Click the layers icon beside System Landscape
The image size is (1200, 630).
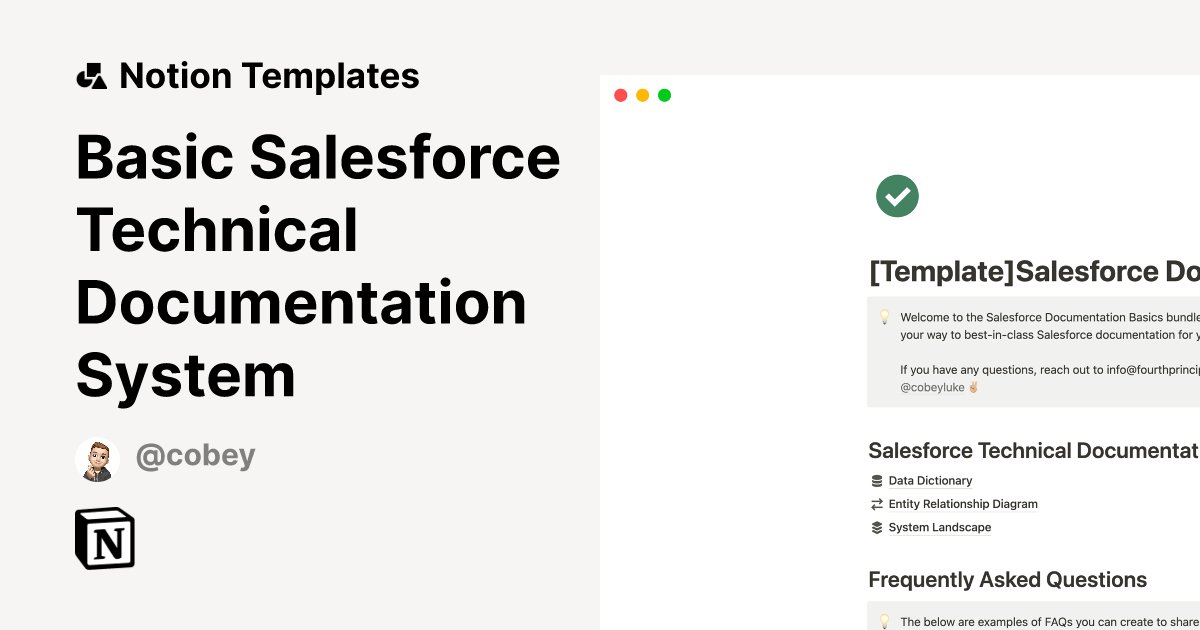(x=875, y=527)
